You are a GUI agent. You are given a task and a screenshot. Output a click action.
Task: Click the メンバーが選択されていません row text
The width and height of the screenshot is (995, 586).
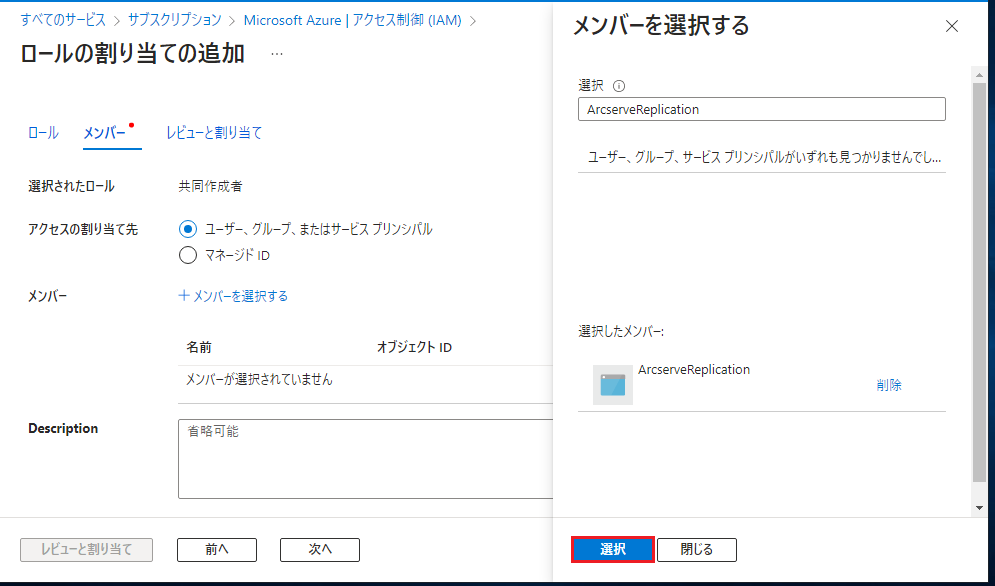[x=259, y=380]
